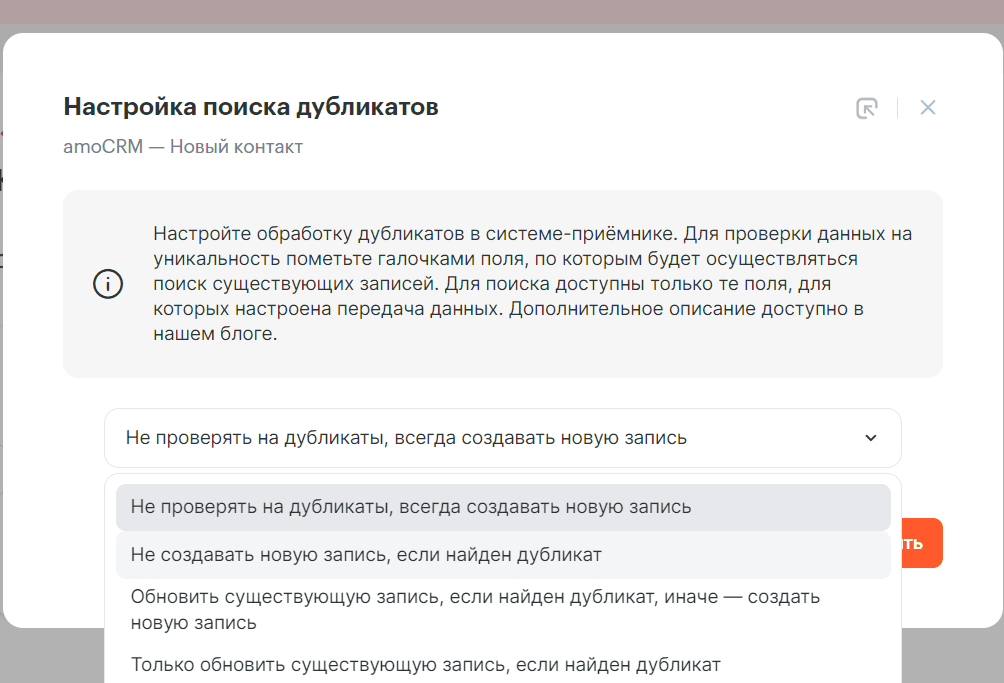Screen dimensions: 1004x683
Task: Collapse the dropdown using its chevron arrow
Action: click(870, 438)
